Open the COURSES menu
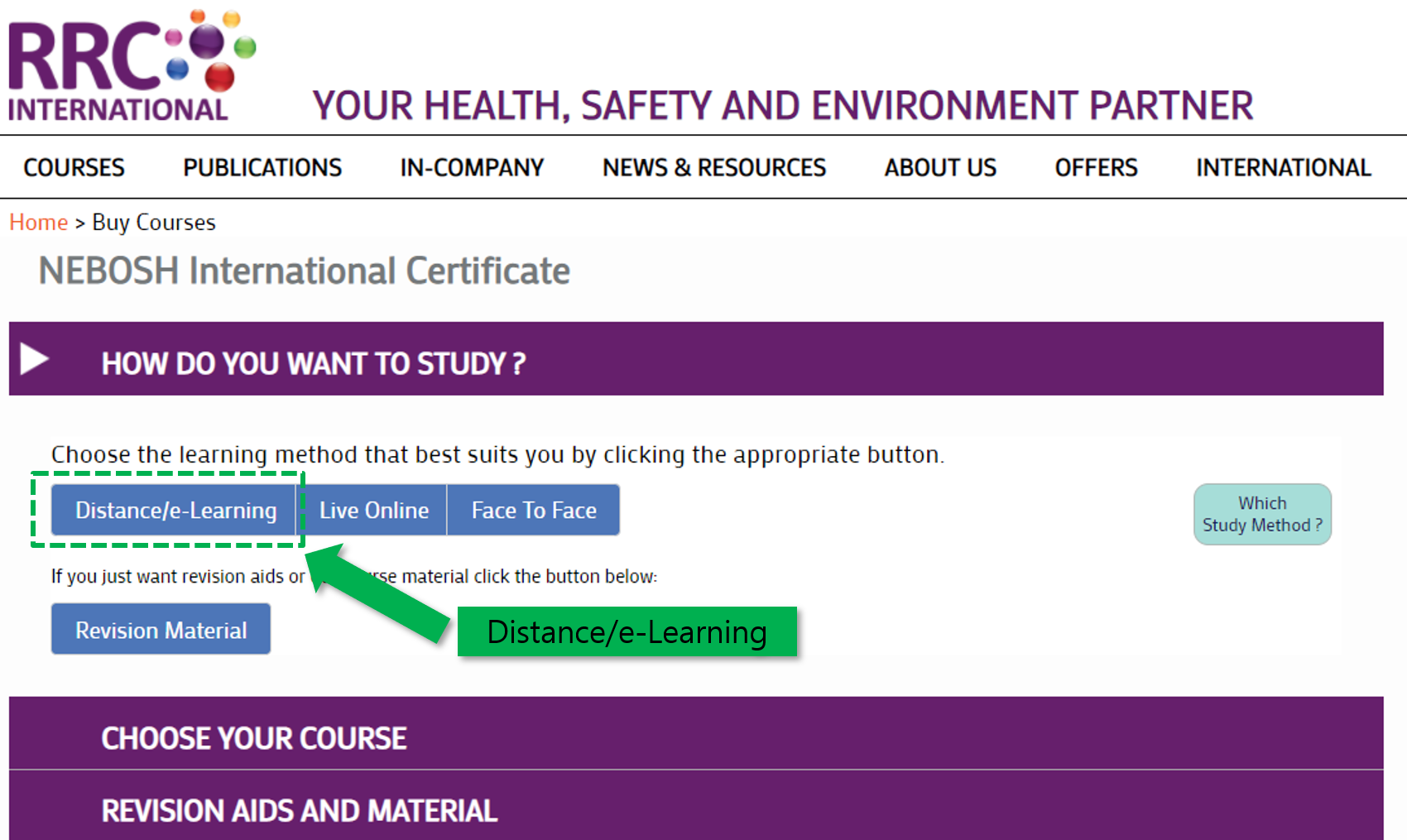 tap(74, 167)
